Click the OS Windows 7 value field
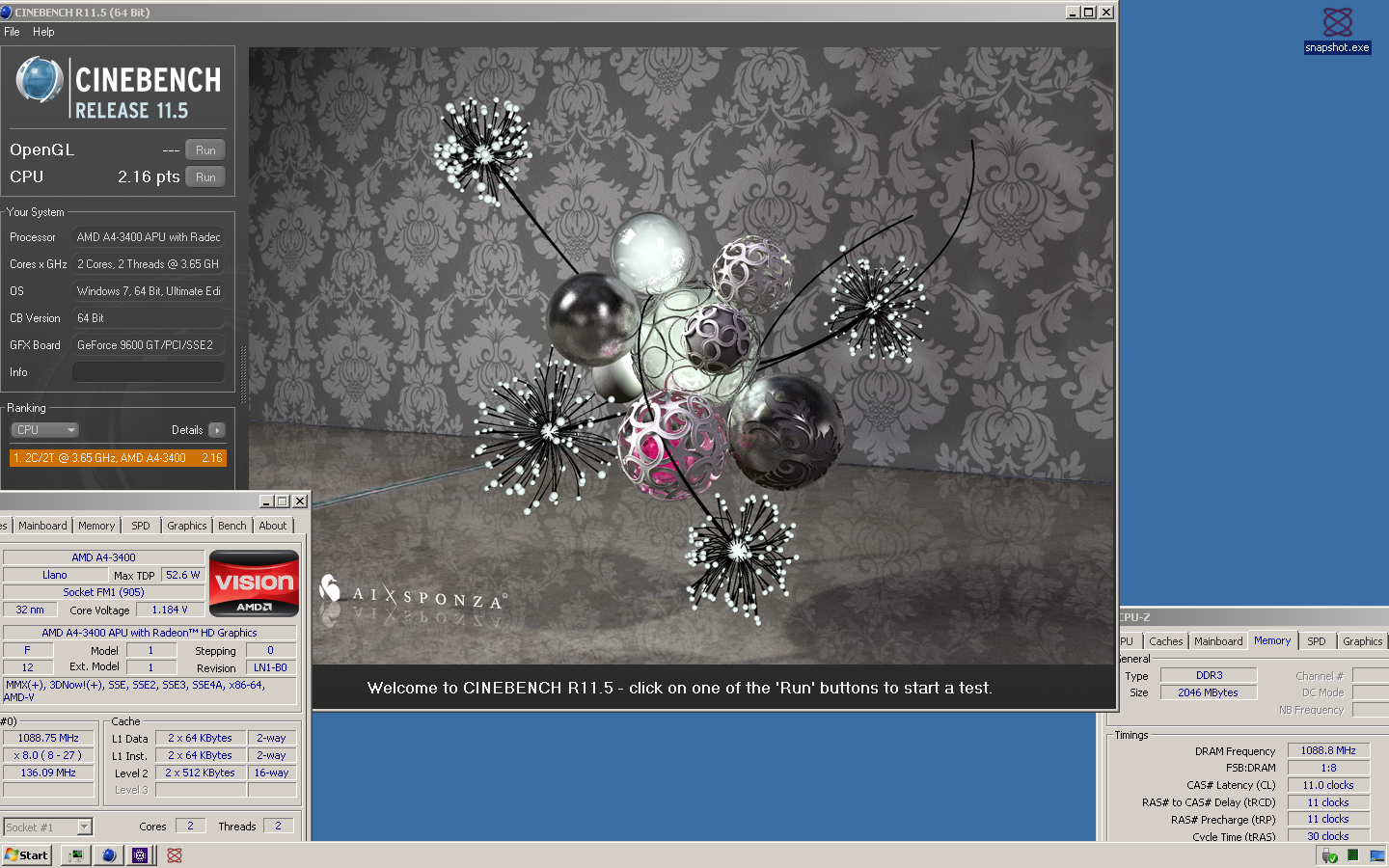This screenshot has height=868, width=1389. [149, 291]
